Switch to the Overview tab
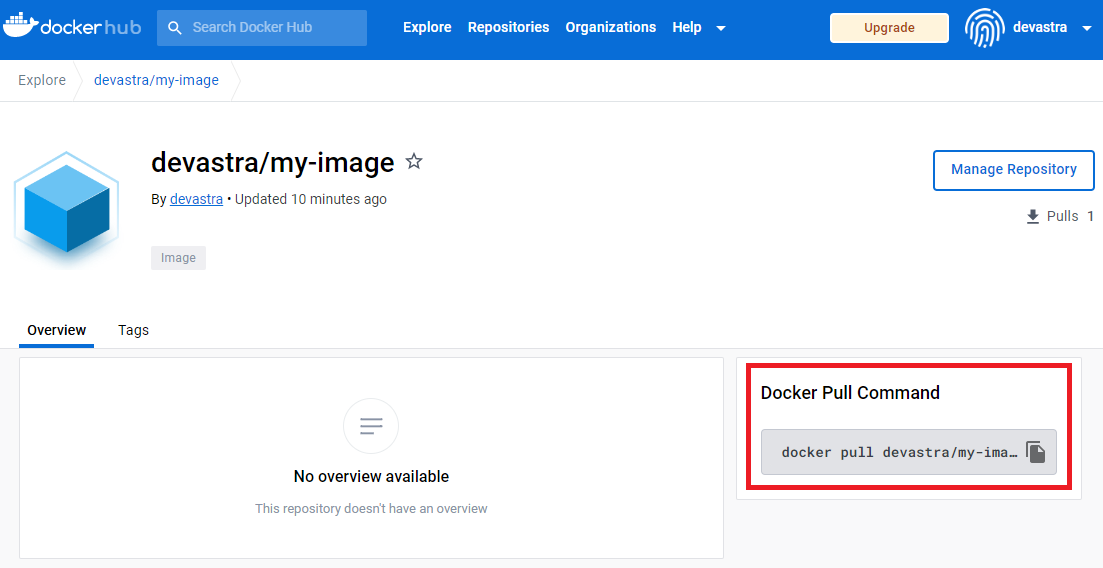This screenshot has height=568, width=1103. point(56,330)
